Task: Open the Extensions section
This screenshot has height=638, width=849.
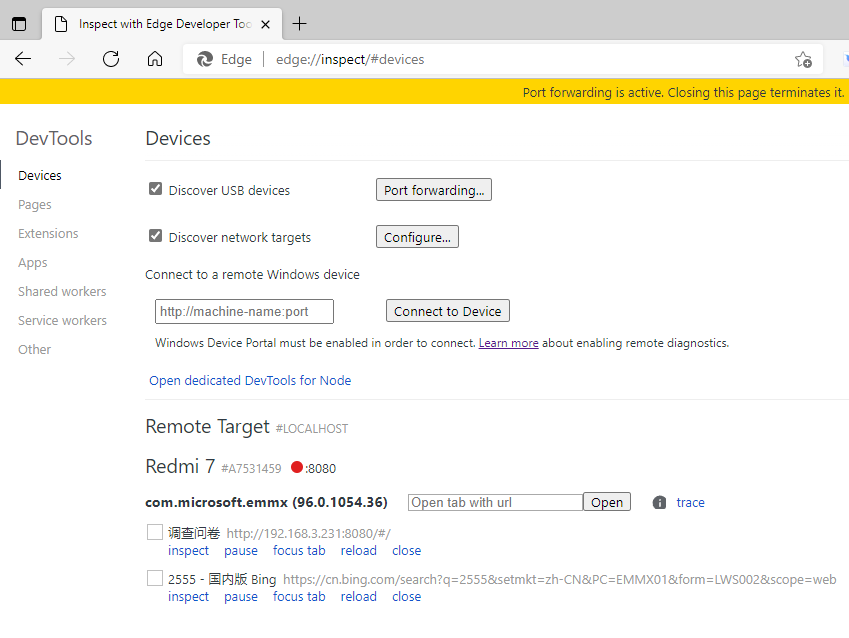Action: pos(48,233)
